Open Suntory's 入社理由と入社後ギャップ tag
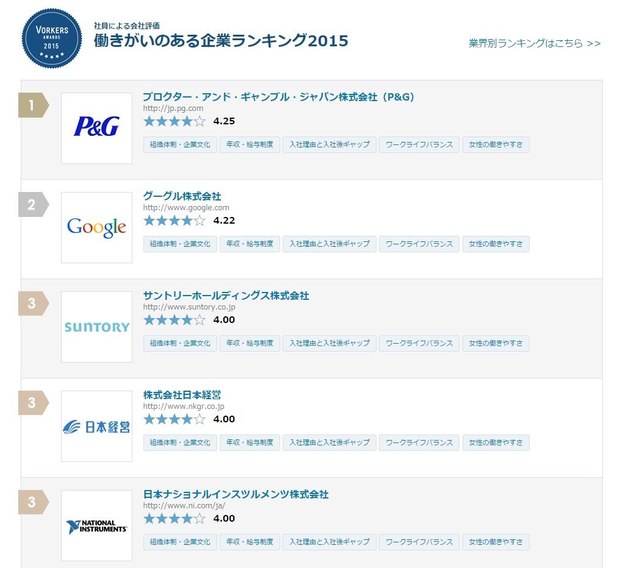This screenshot has width=620, height=568. tap(329, 343)
